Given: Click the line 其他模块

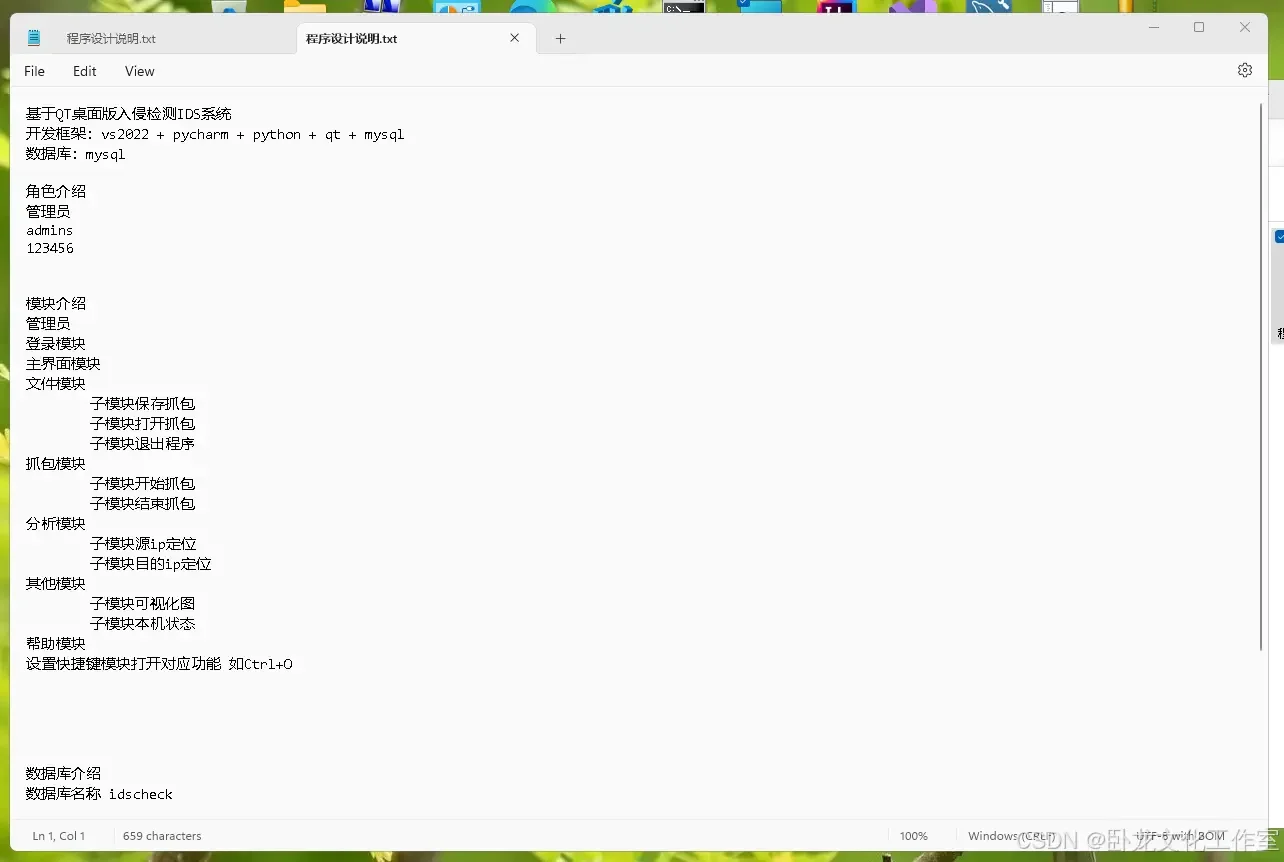Looking at the screenshot, I should 56,583.
